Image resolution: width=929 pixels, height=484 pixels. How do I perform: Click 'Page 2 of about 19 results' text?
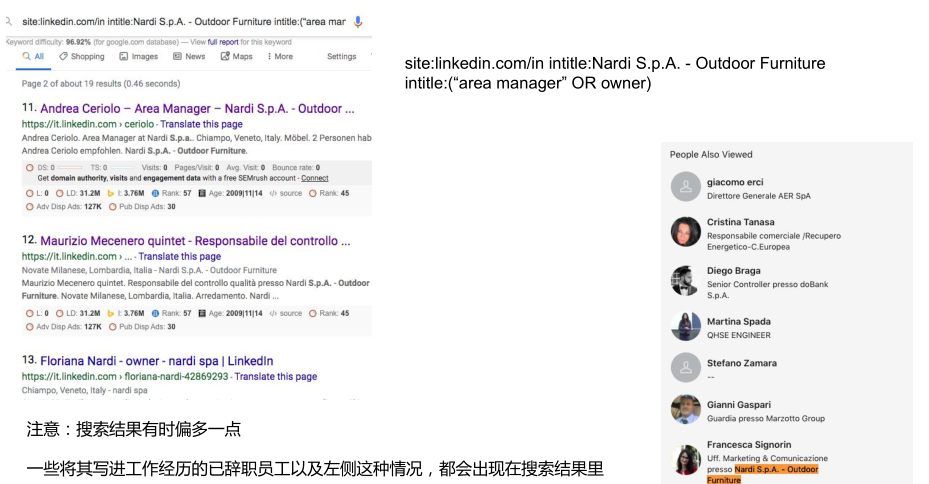[101, 84]
